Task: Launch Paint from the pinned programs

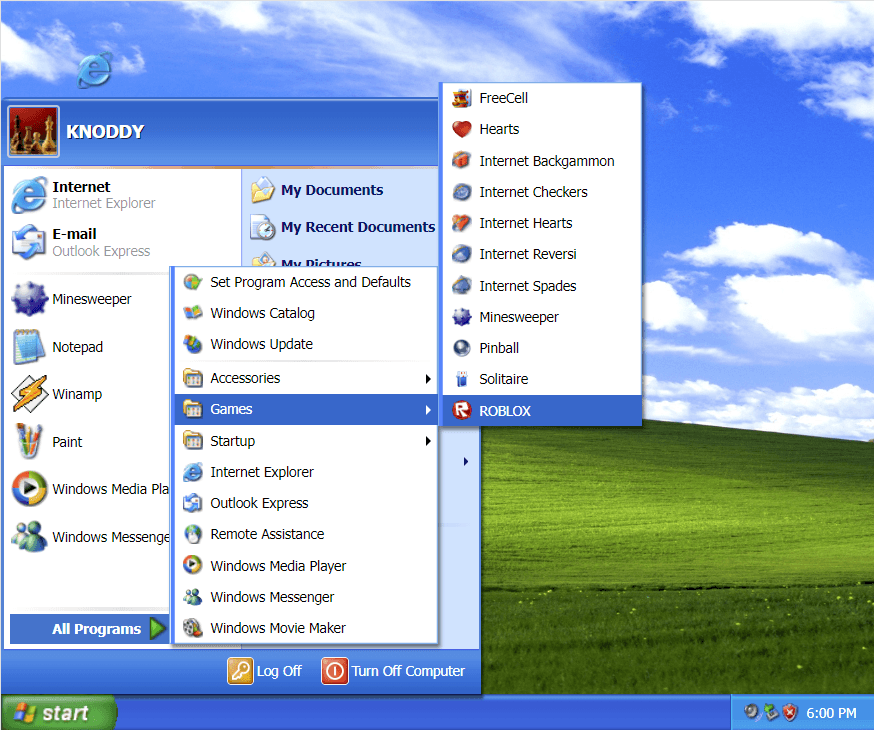Action: [67, 441]
